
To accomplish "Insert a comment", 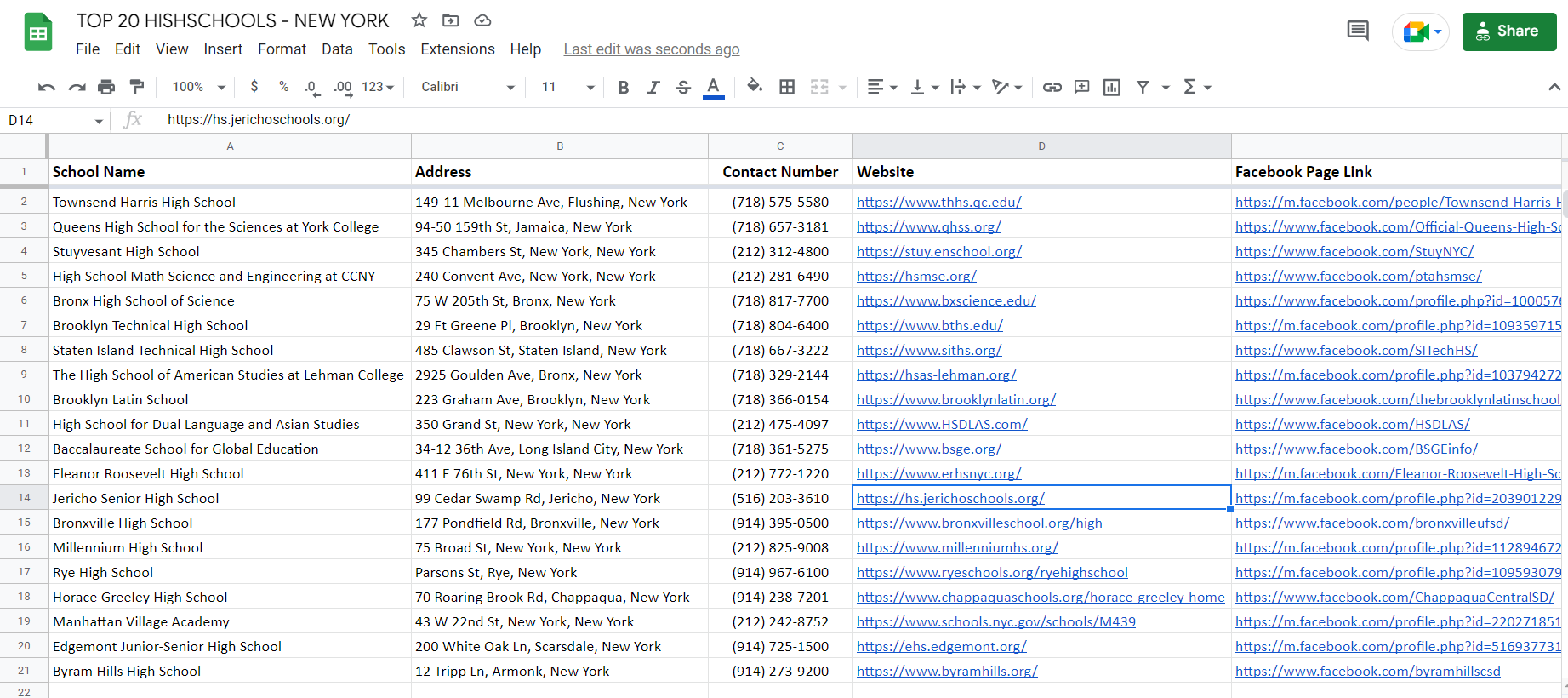I will [x=1082, y=87].
